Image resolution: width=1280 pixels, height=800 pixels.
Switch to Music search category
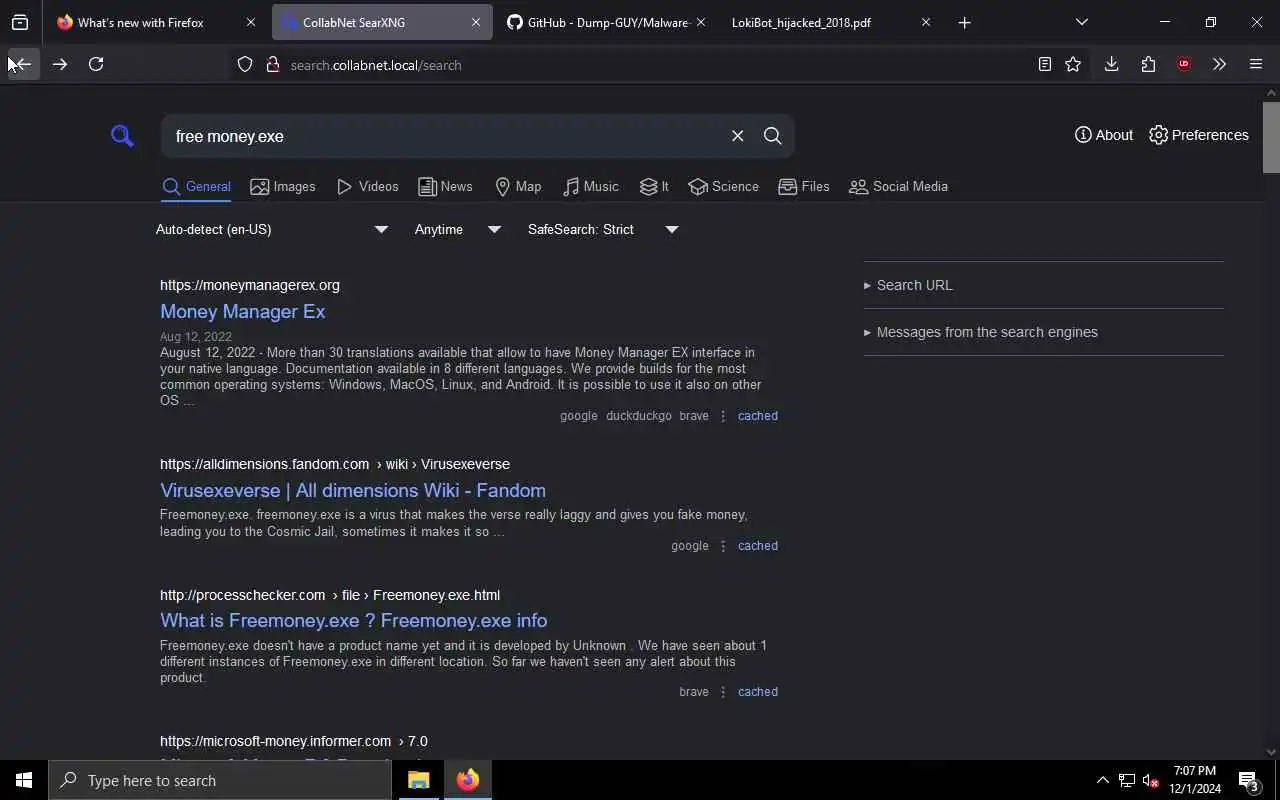click(x=591, y=187)
